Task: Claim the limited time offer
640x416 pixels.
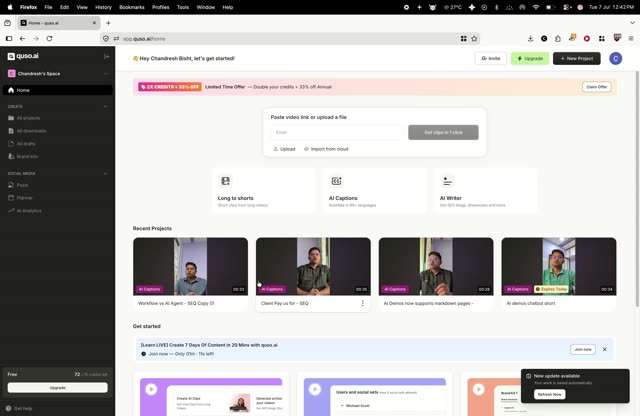Action: pyautogui.click(x=597, y=87)
